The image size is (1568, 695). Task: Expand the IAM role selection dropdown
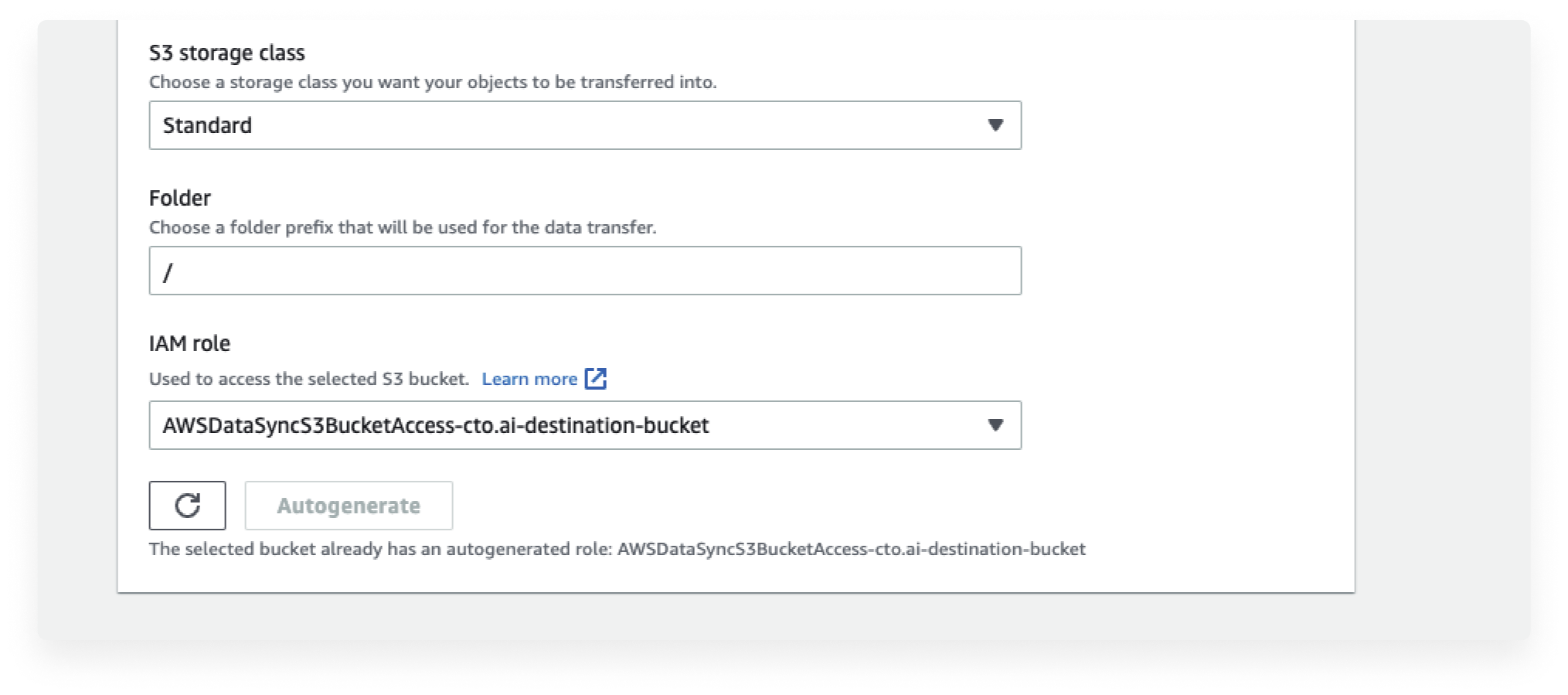tap(585, 425)
